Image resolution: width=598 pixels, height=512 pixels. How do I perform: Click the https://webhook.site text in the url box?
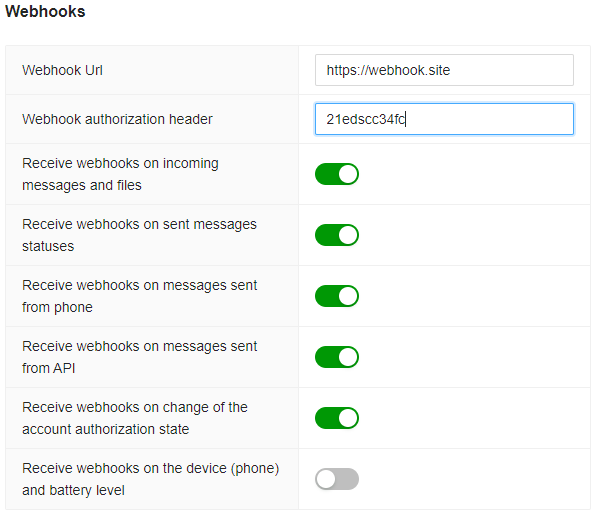[388, 71]
